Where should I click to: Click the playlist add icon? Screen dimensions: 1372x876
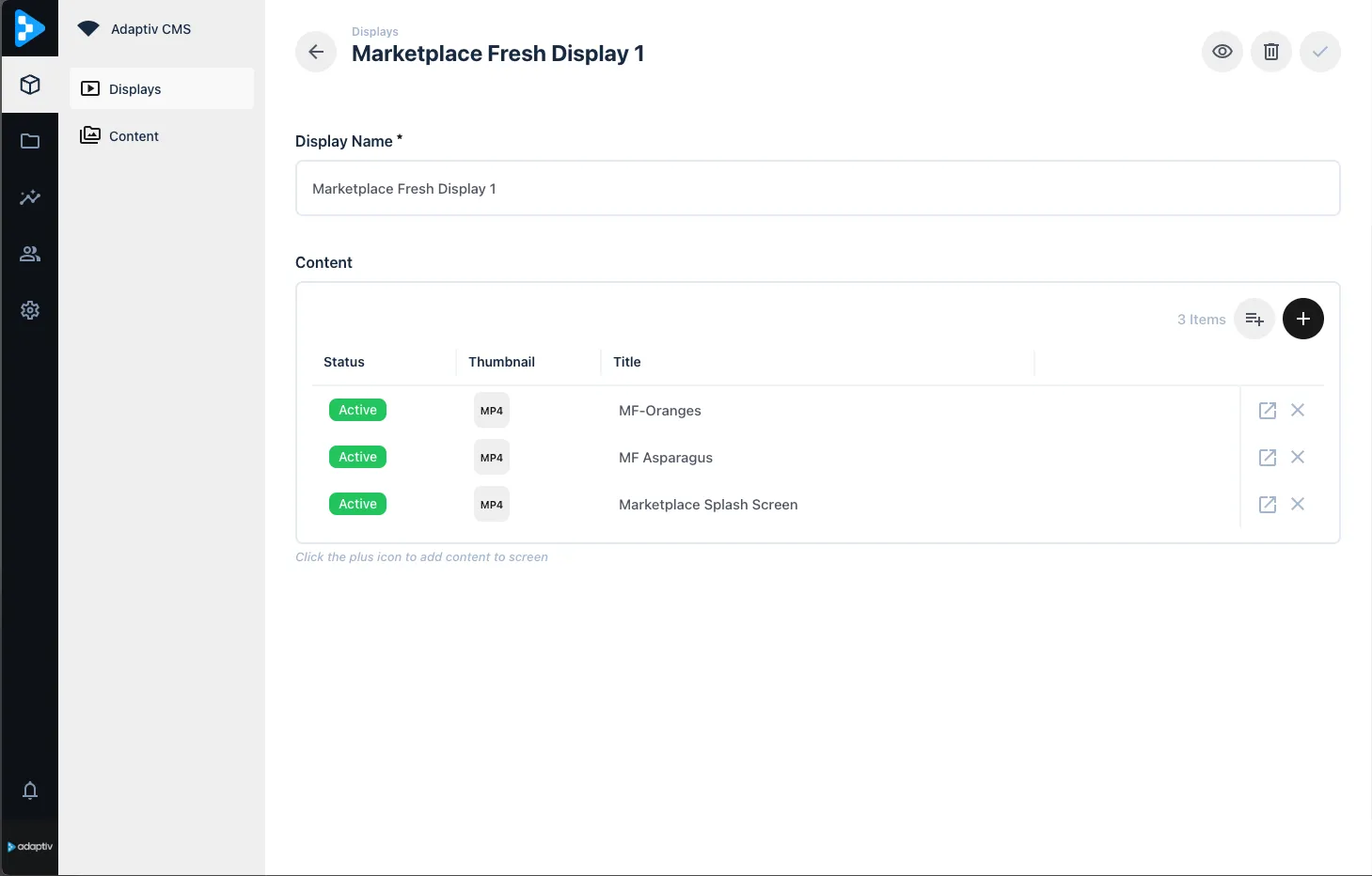click(x=1254, y=320)
